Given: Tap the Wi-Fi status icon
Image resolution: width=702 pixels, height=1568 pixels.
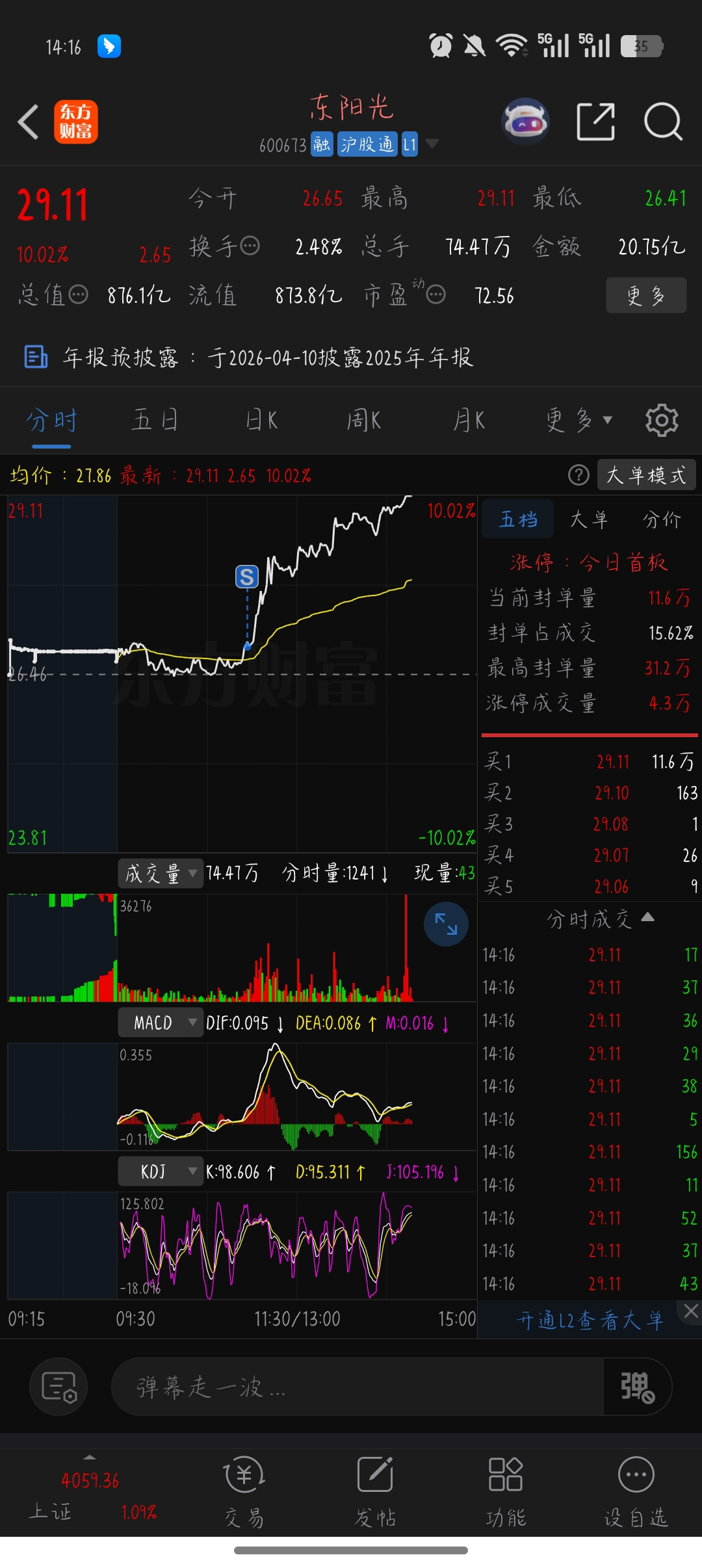Looking at the screenshot, I should 512,46.
